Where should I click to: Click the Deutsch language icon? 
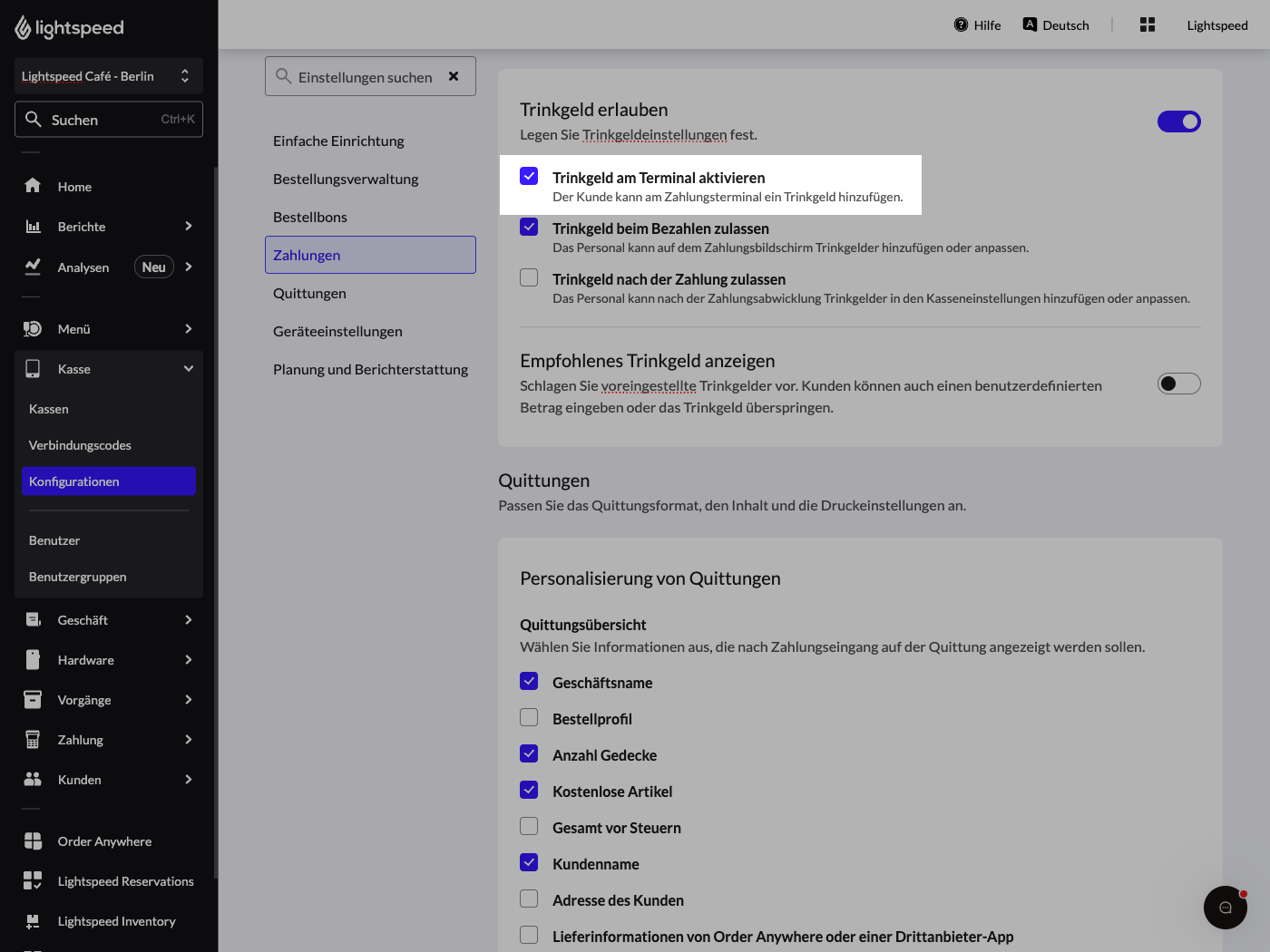(1030, 24)
